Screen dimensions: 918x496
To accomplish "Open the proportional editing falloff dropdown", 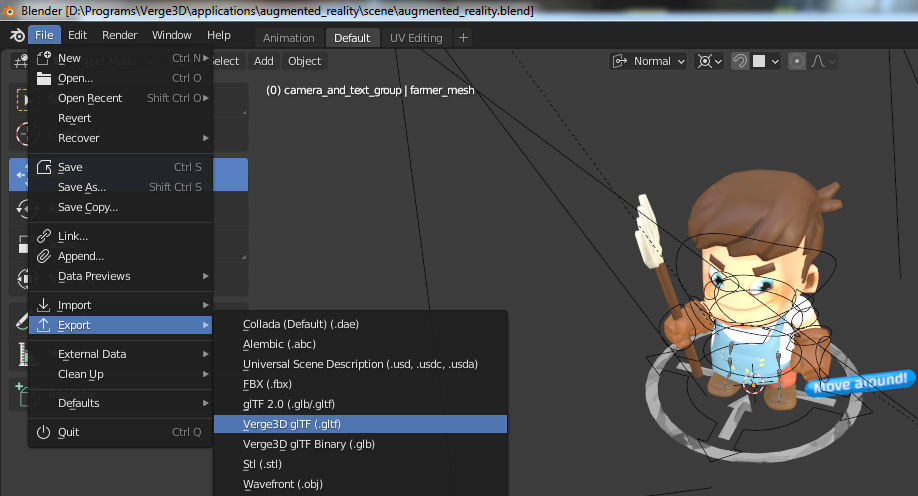I will pos(823,61).
